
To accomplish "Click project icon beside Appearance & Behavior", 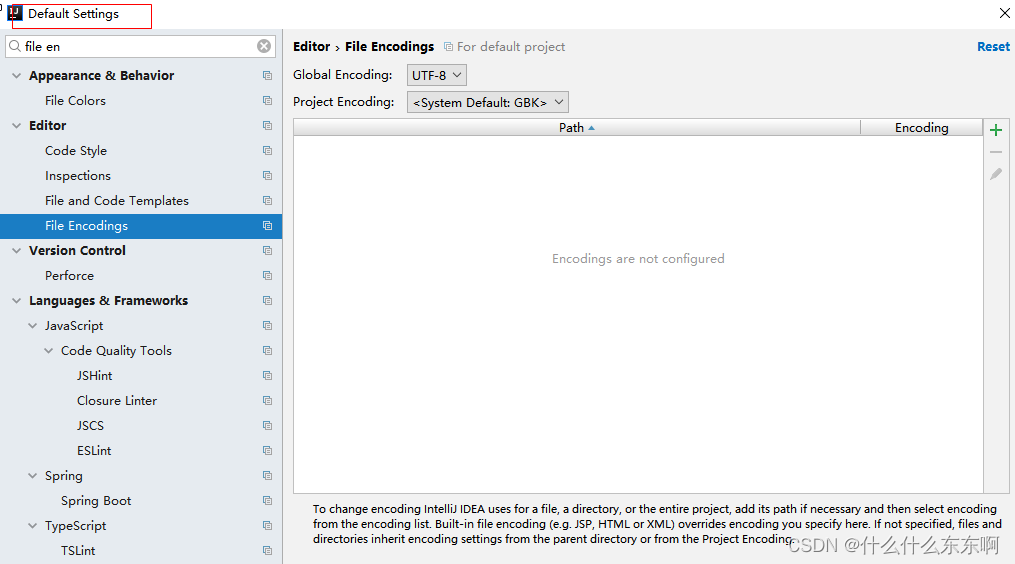I will click(267, 76).
